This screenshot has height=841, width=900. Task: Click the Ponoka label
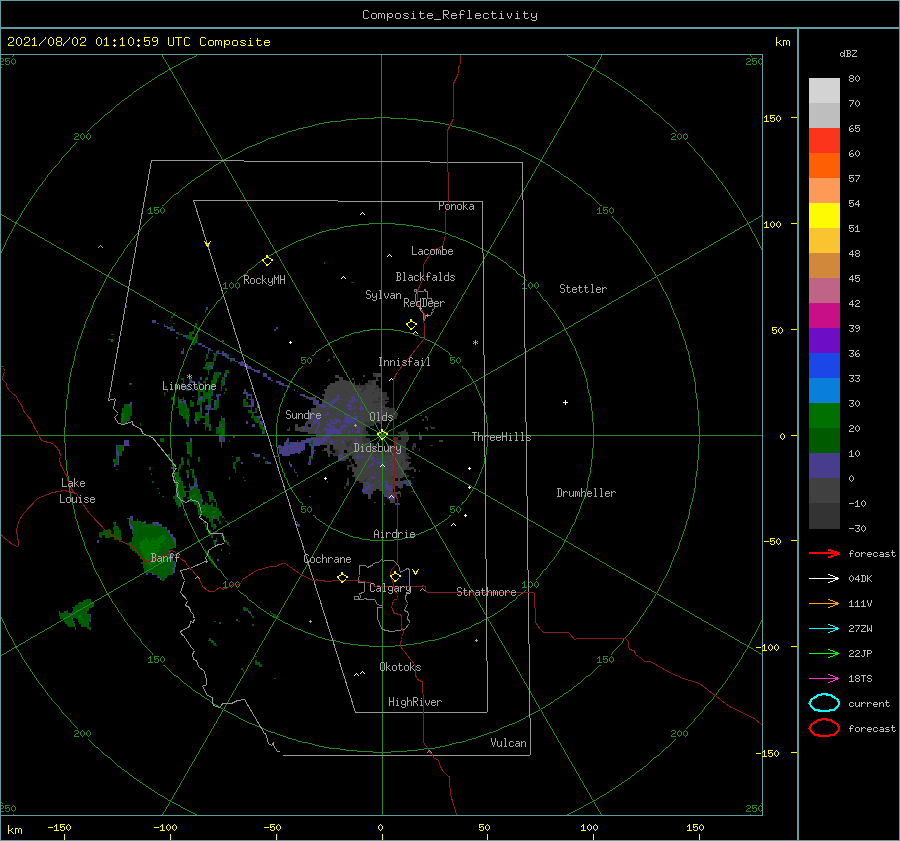coord(456,206)
